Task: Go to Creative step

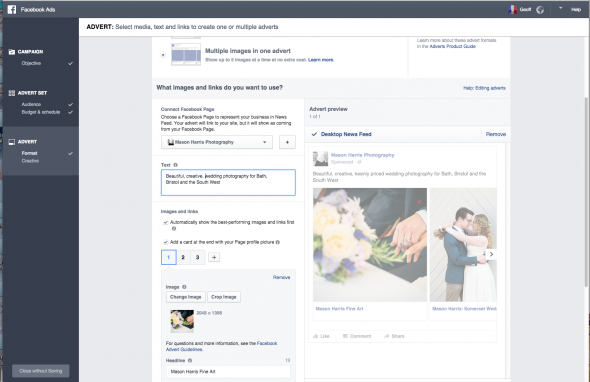Action: click(x=30, y=161)
